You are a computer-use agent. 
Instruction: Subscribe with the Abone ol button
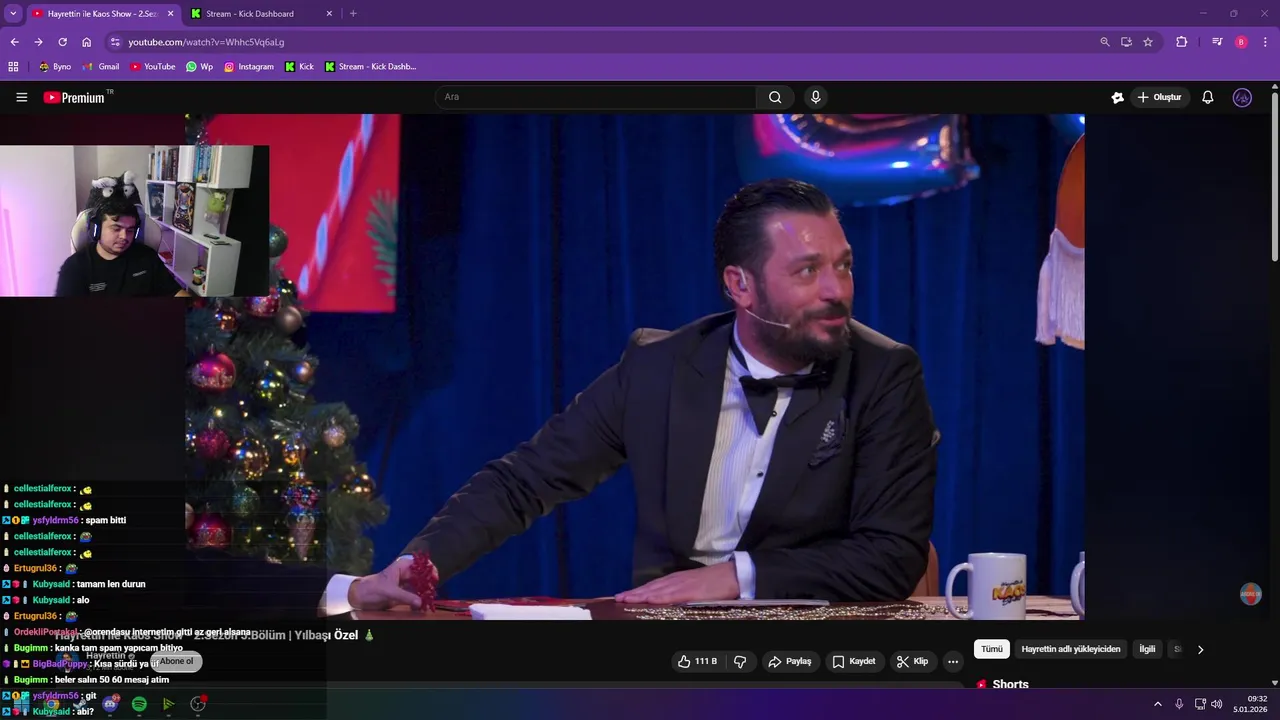point(176,661)
